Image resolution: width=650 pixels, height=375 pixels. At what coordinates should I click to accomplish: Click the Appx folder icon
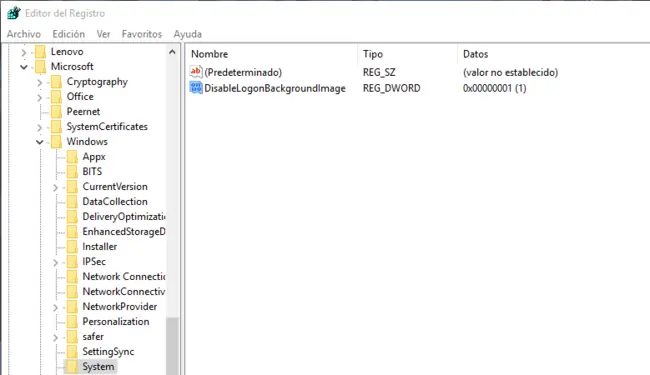click(x=72, y=157)
